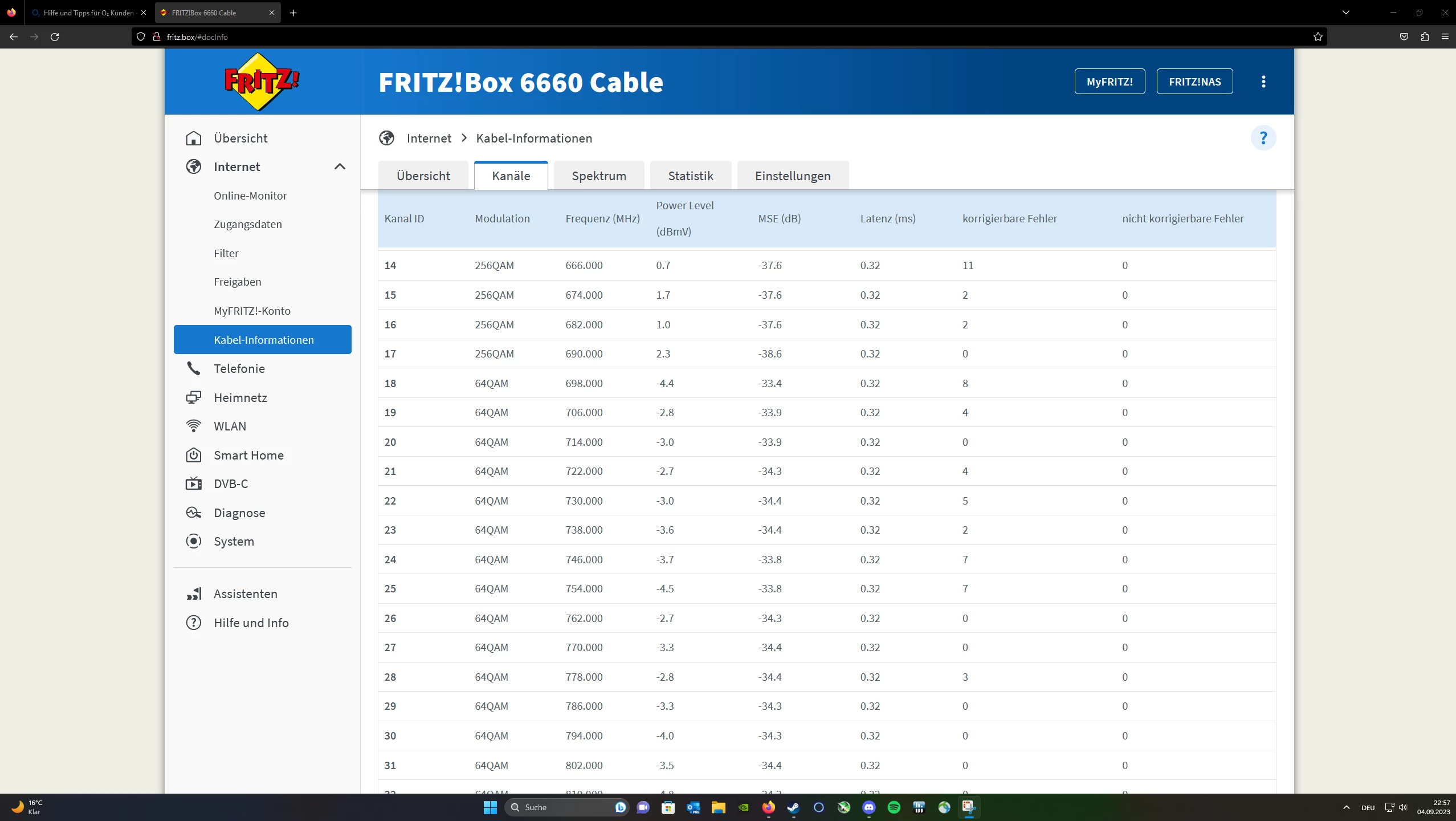Click the Diagnose icon in sidebar
Screen dimensions: 1456x821
[x=194, y=513]
